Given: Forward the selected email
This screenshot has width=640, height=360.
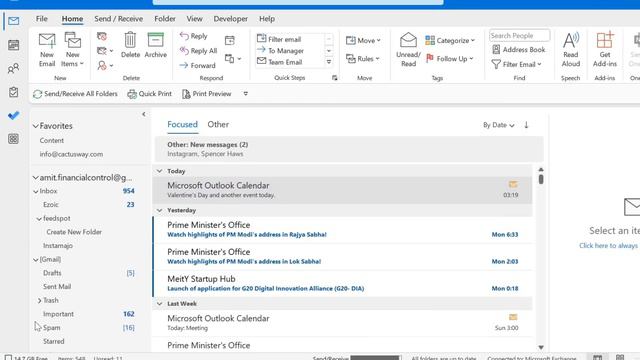Looking at the screenshot, I should 198,65.
